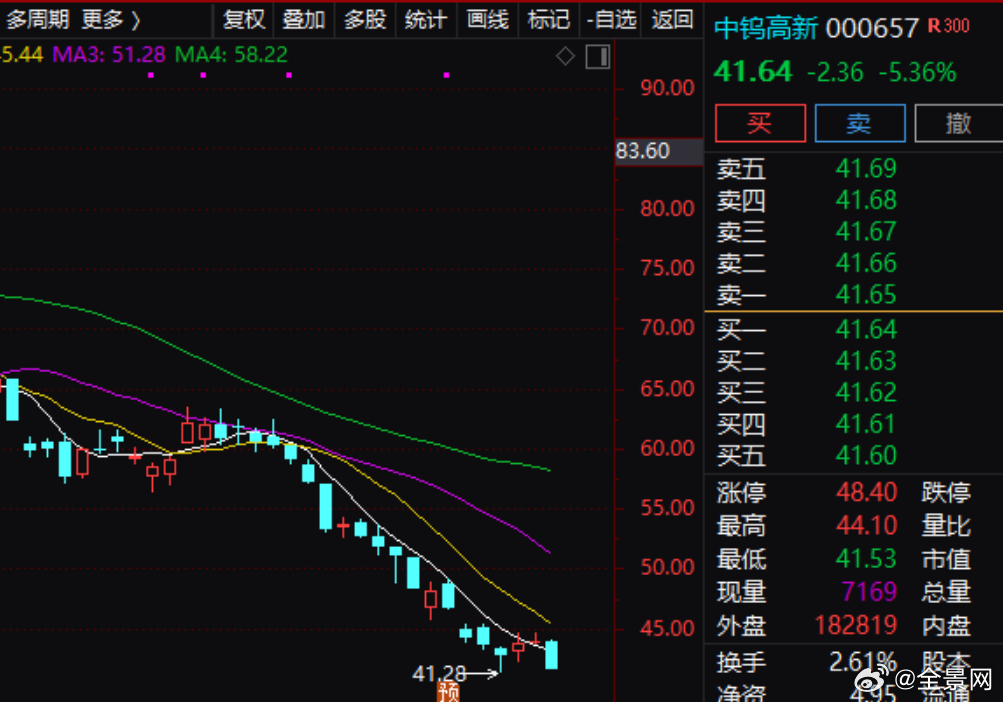Click the sell-three price 41.67

(x=866, y=232)
